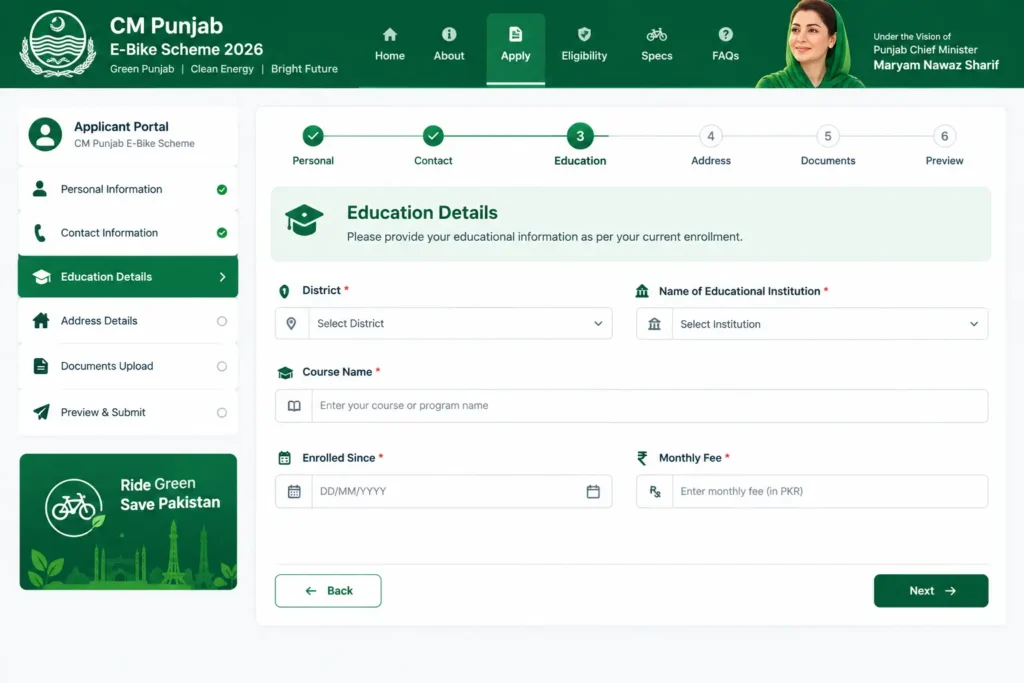Open the date picker calendar icon at field's right
Image resolution: width=1024 pixels, height=683 pixels.
pos(593,492)
